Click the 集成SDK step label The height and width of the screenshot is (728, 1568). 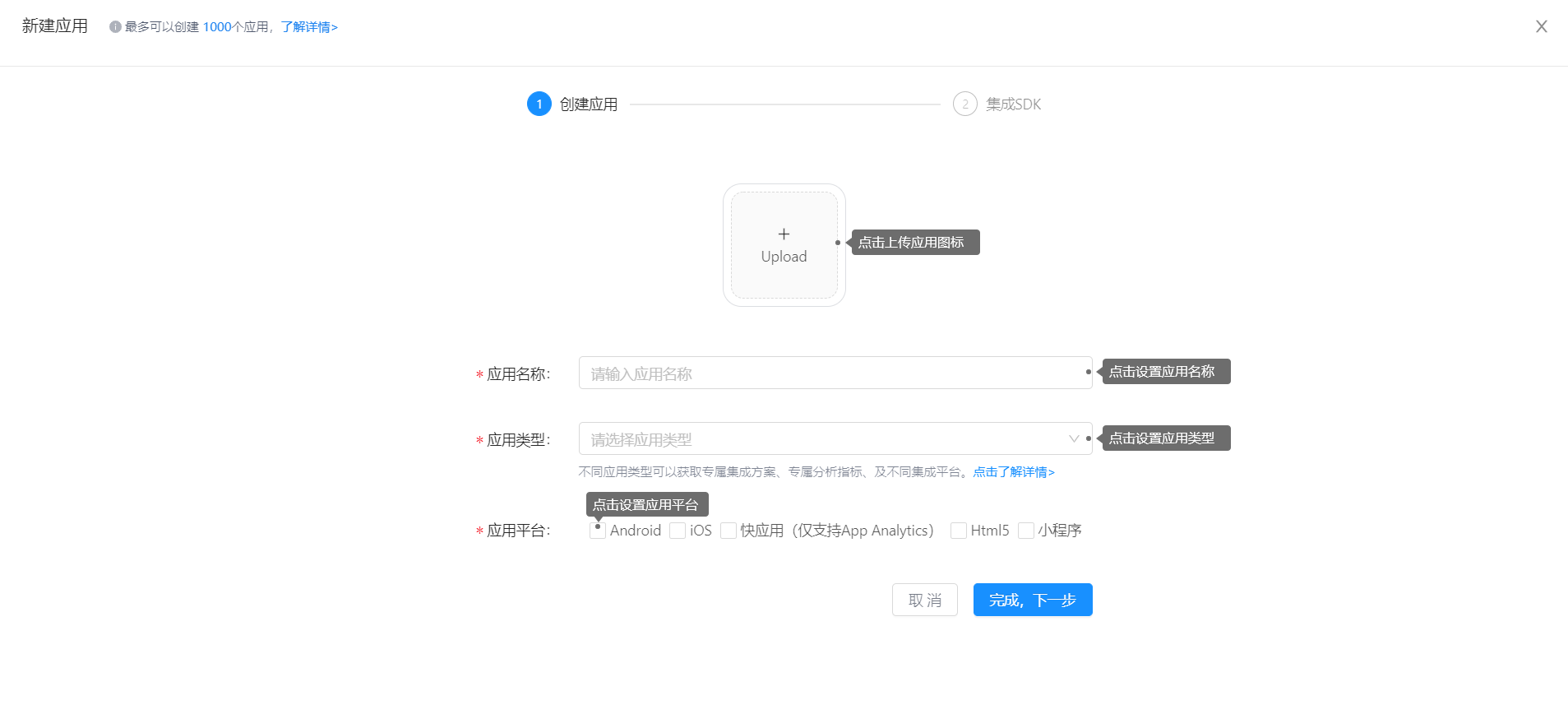[1014, 104]
